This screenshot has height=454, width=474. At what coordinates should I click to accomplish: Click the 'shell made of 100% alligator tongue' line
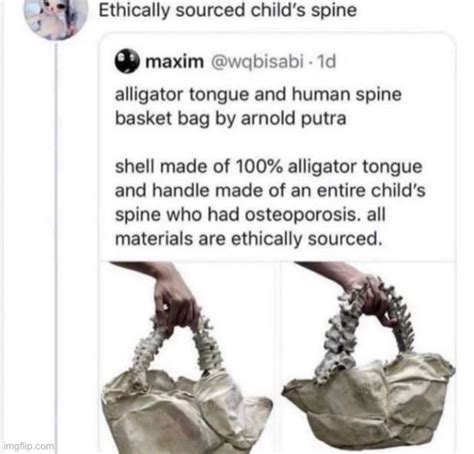click(269, 166)
